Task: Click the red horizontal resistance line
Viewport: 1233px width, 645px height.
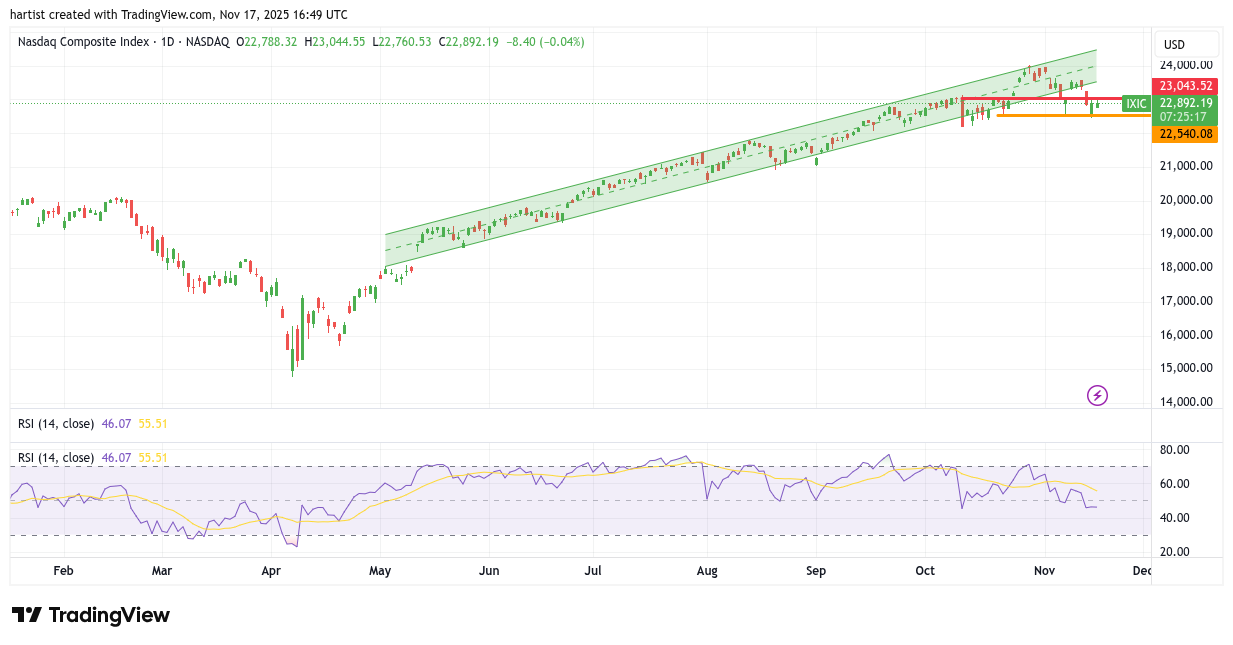Action: (x=1040, y=99)
